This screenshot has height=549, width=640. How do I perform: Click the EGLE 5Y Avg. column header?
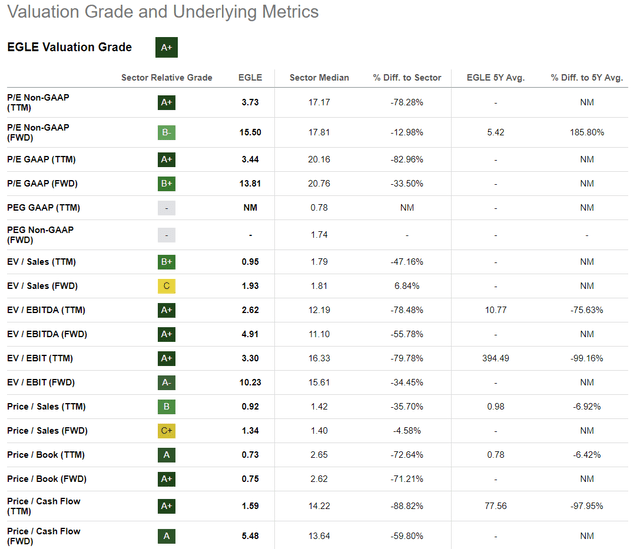coord(495,77)
